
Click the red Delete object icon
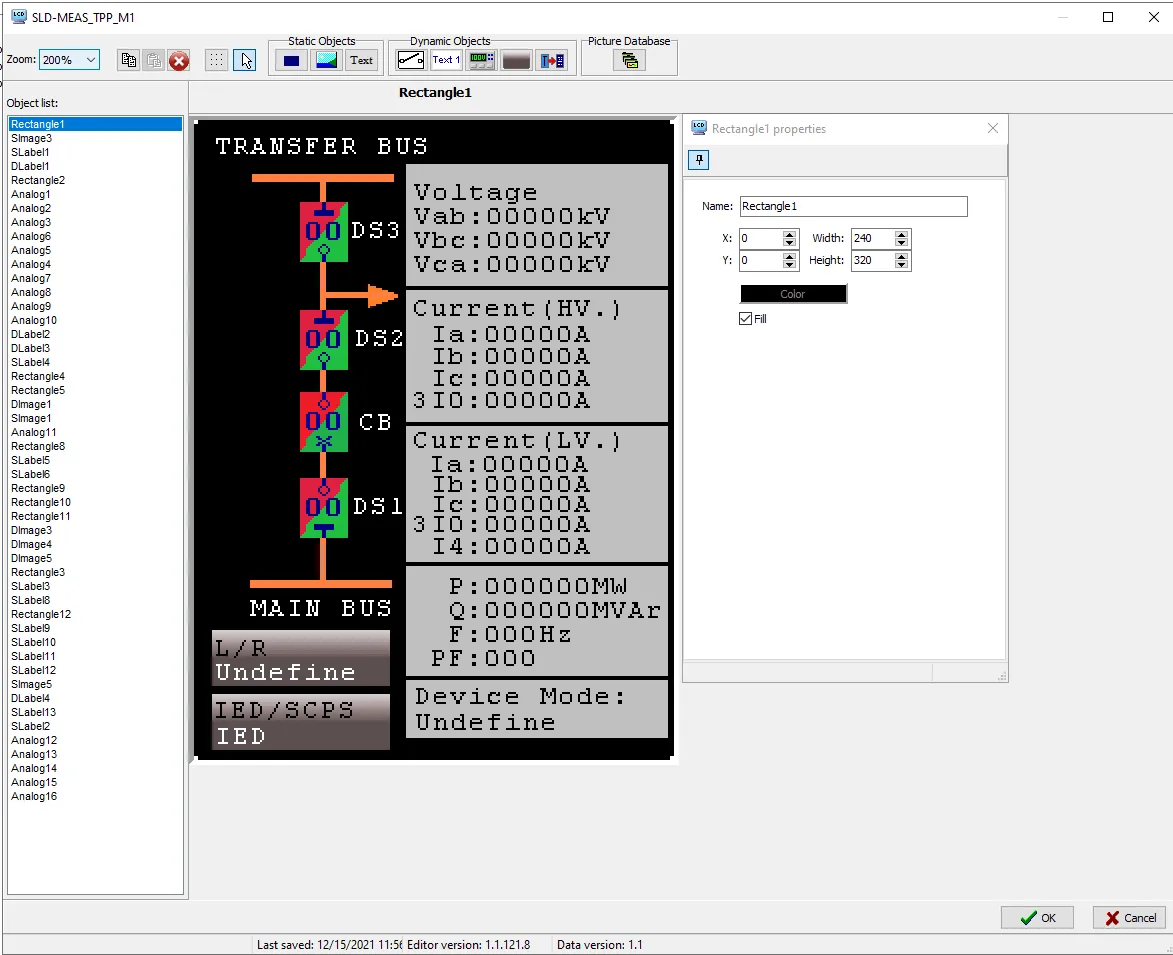(x=179, y=61)
